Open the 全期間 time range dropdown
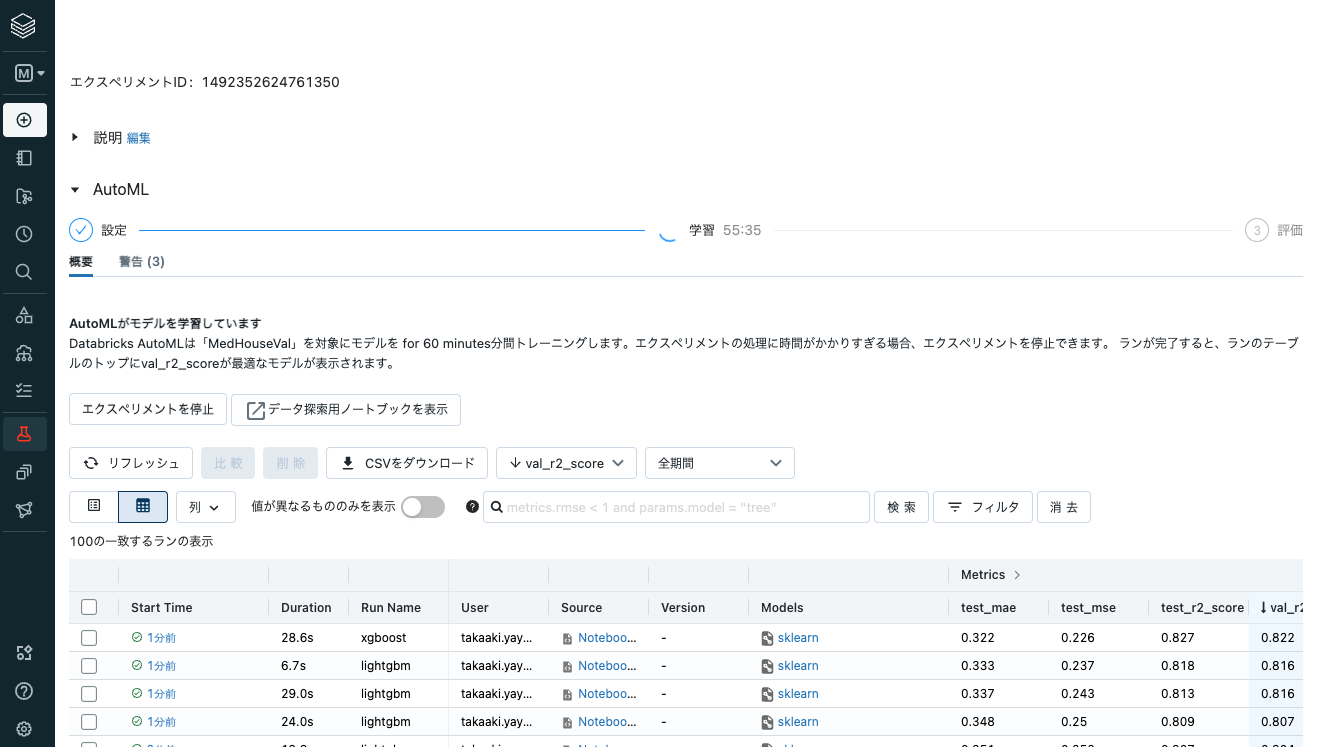The image size is (1324, 747). (x=719, y=463)
